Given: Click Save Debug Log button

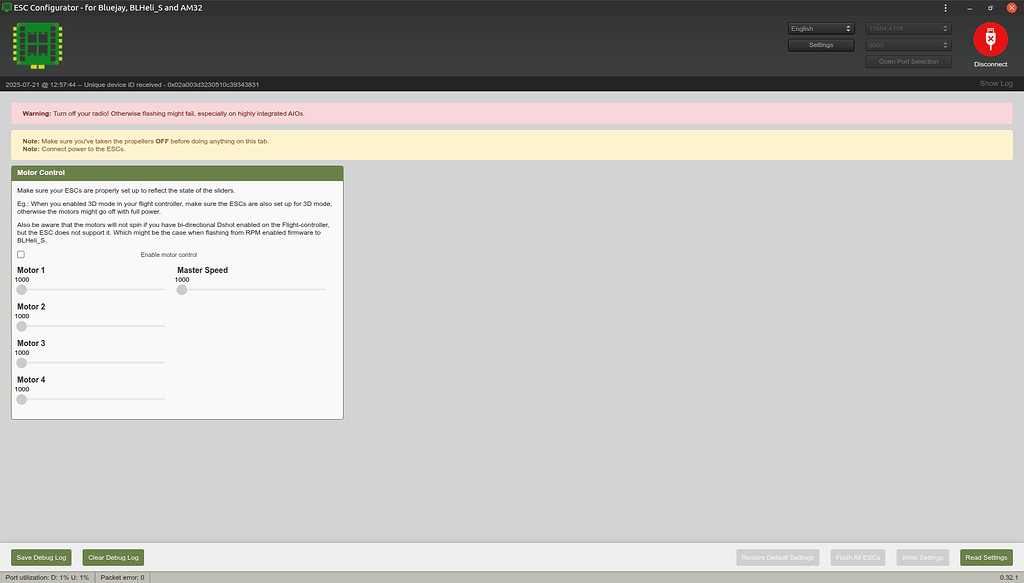Looking at the screenshot, I should pyautogui.click(x=41, y=557).
